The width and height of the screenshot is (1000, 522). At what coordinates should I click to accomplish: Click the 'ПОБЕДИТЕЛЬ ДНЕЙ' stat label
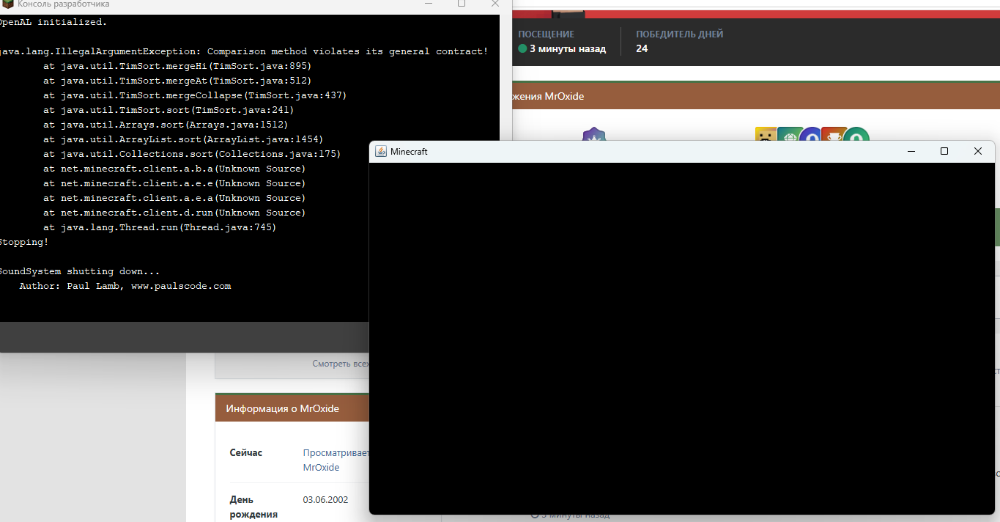(x=679, y=34)
